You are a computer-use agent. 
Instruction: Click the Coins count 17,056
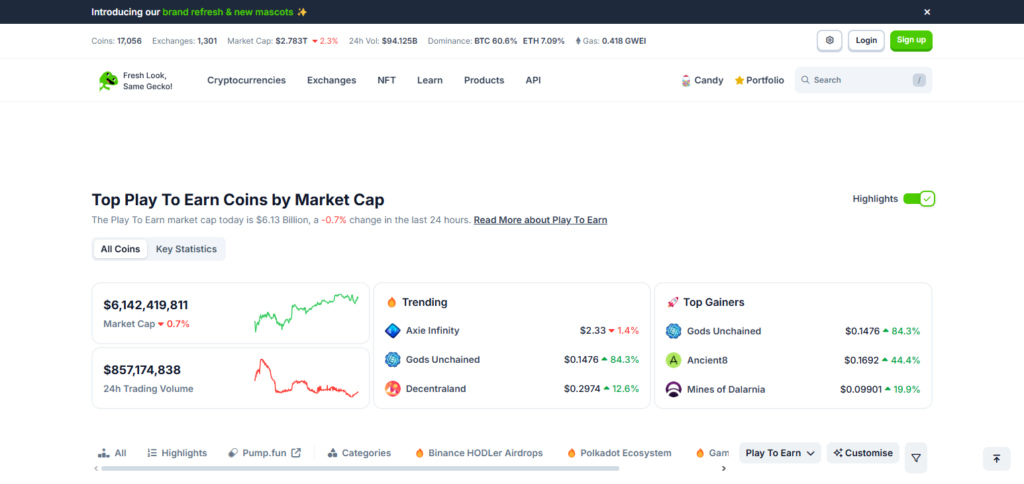(129, 40)
